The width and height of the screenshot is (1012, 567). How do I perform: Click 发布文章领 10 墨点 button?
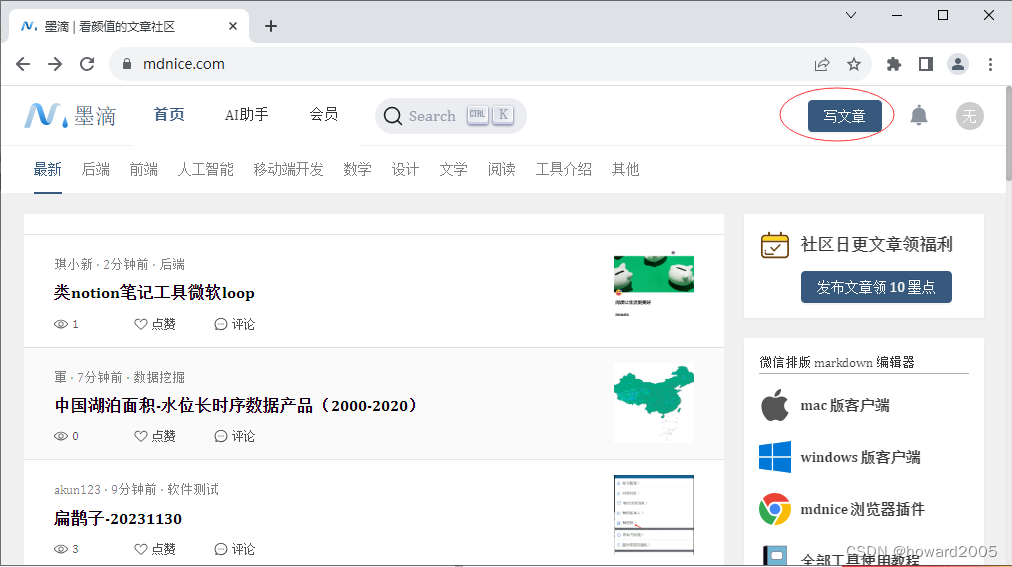pyautogui.click(x=876, y=287)
